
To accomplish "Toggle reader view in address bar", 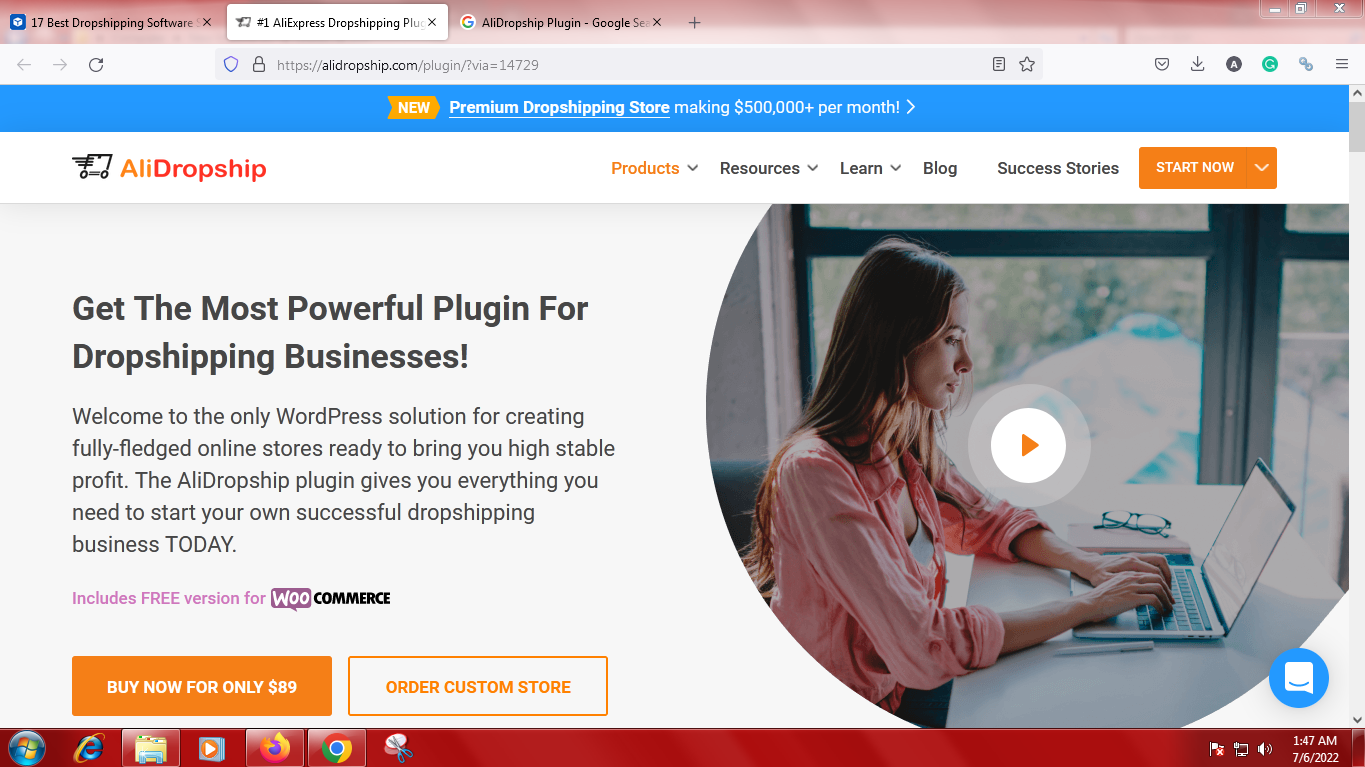I will point(998,64).
